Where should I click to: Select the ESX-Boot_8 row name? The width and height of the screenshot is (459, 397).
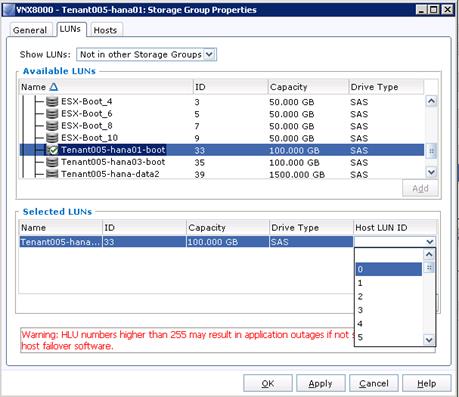tap(87, 126)
